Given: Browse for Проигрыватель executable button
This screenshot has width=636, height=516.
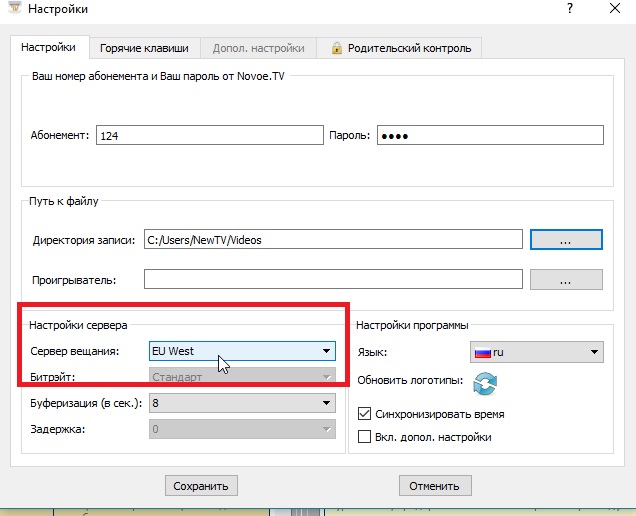Looking at the screenshot, I should pyautogui.click(x=566, y=280).
